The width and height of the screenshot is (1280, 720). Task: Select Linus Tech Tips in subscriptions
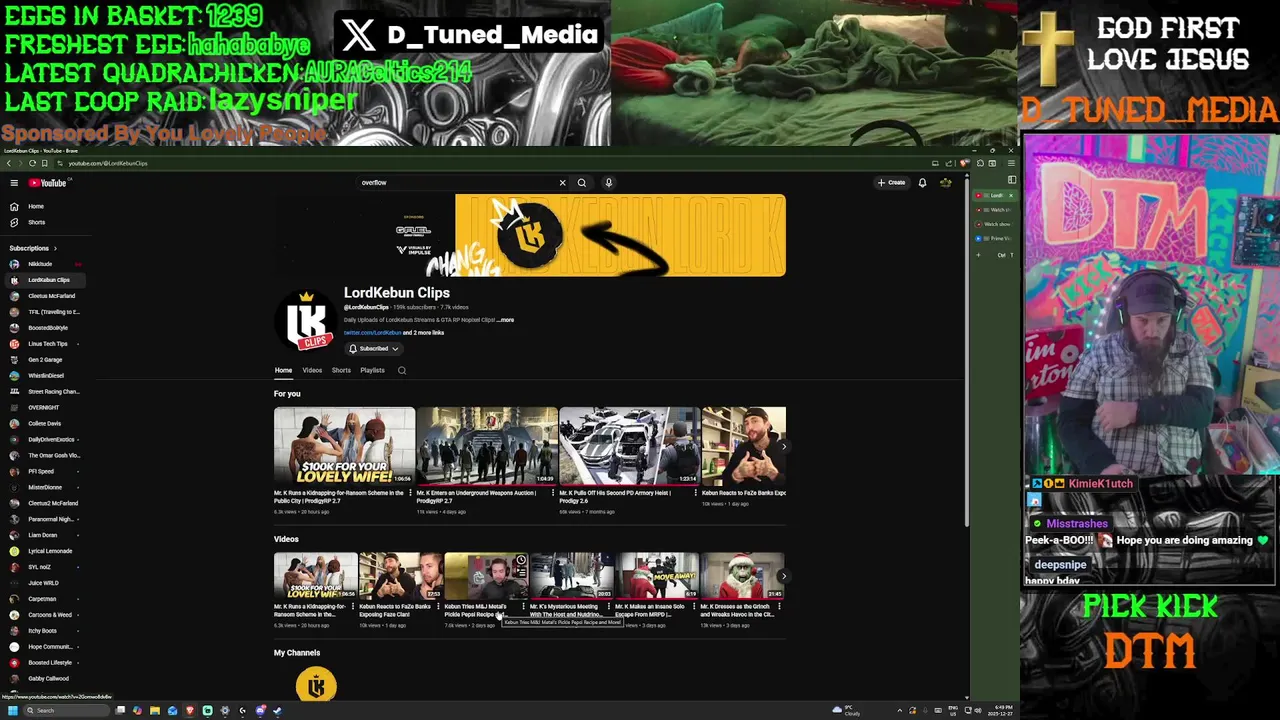(x=45, y=344)
